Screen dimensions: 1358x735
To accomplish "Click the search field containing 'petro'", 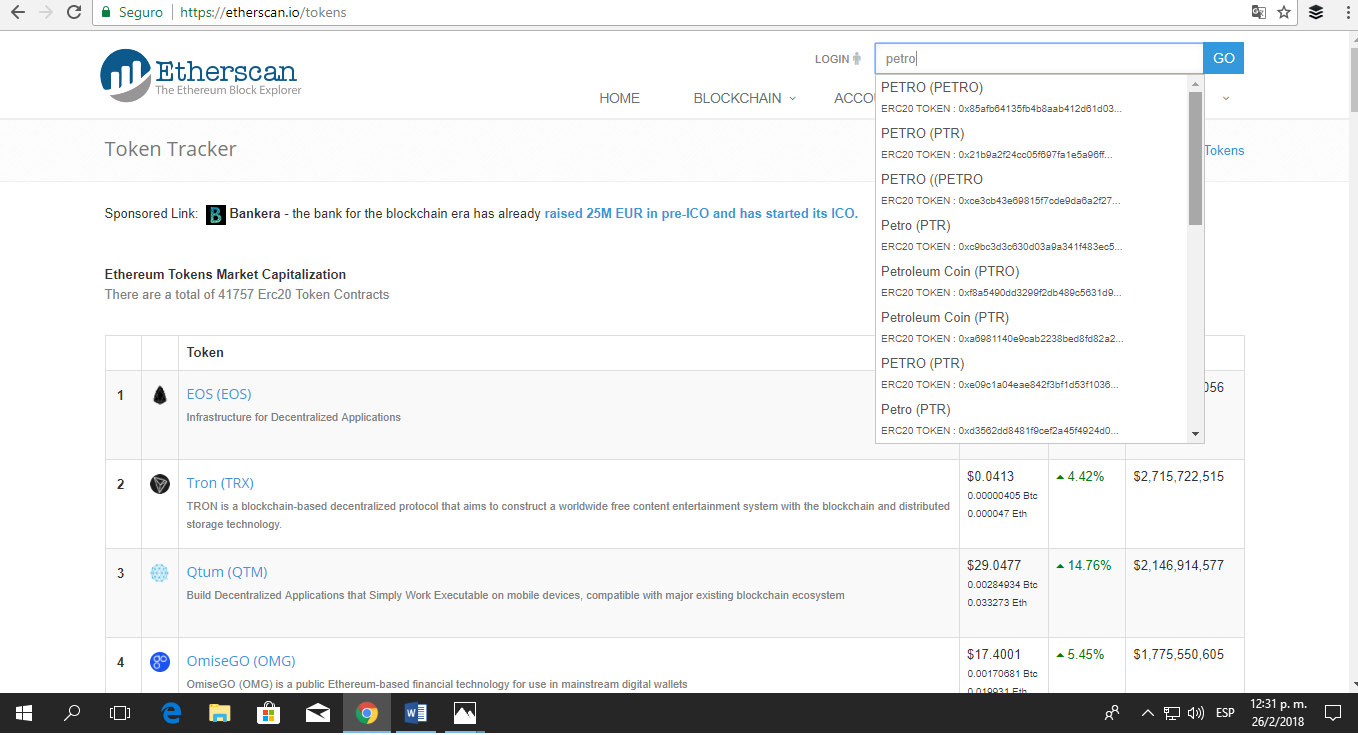I will 1039,58.
